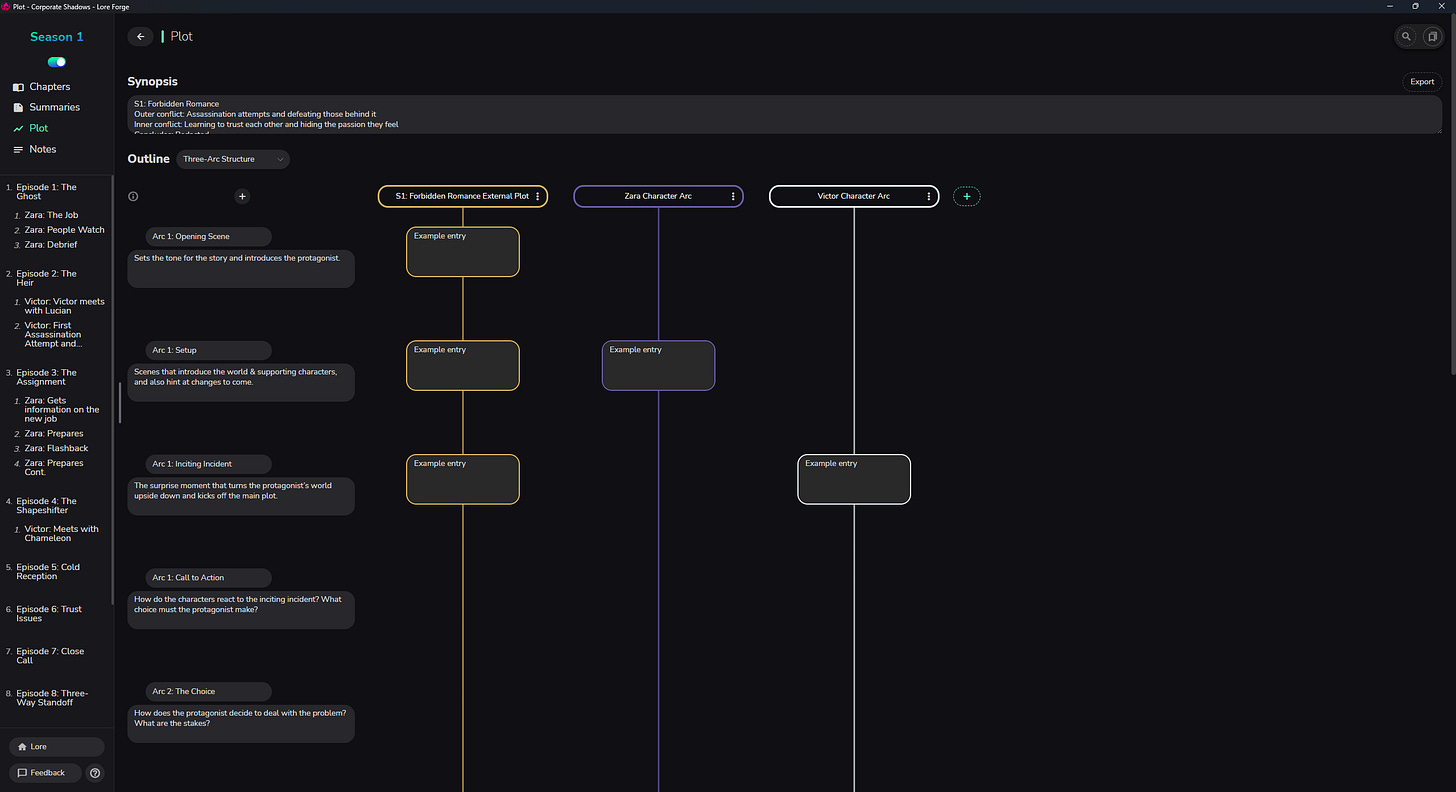The width and height of the screenshot is (1456, 792).
Task: Open the Three-Arc Structure dropdown
Action: pos(232,159)
